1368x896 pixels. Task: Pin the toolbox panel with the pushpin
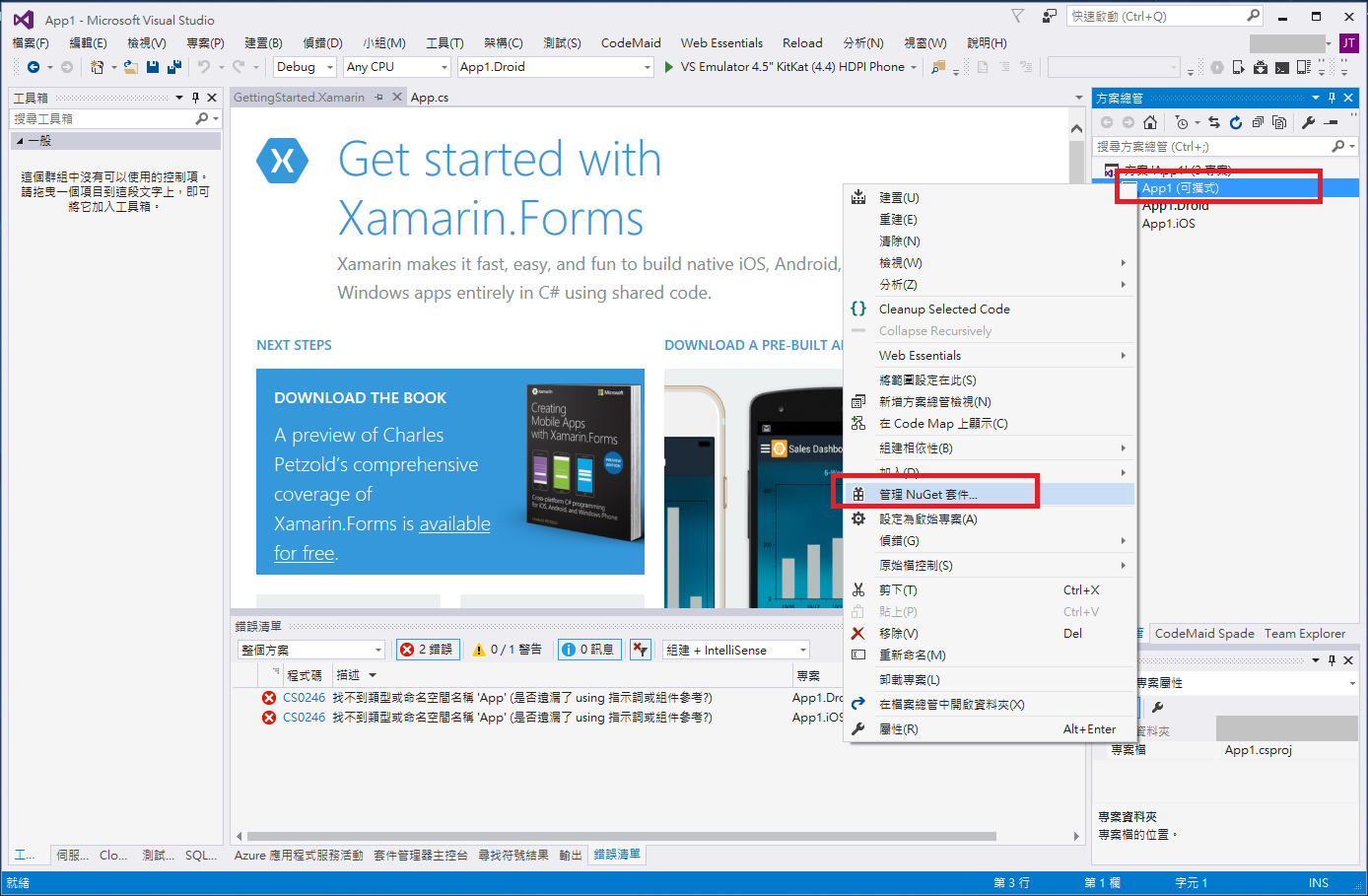[x=196, y=98]
